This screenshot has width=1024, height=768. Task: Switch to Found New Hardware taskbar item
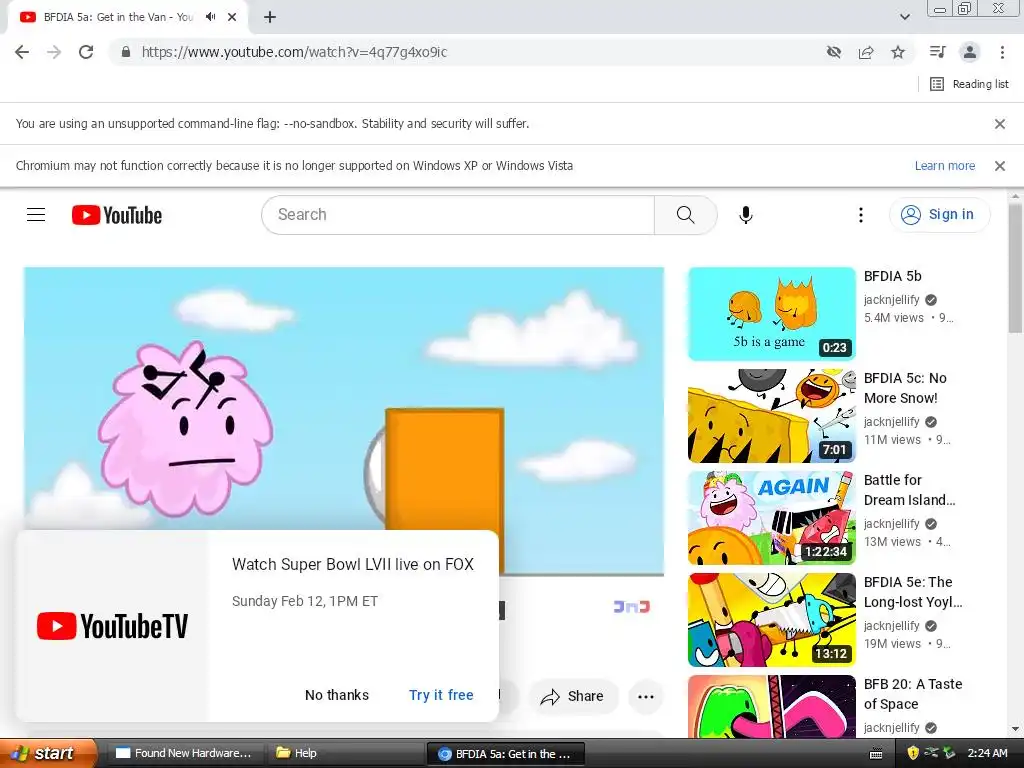click(x=185, y=753)
